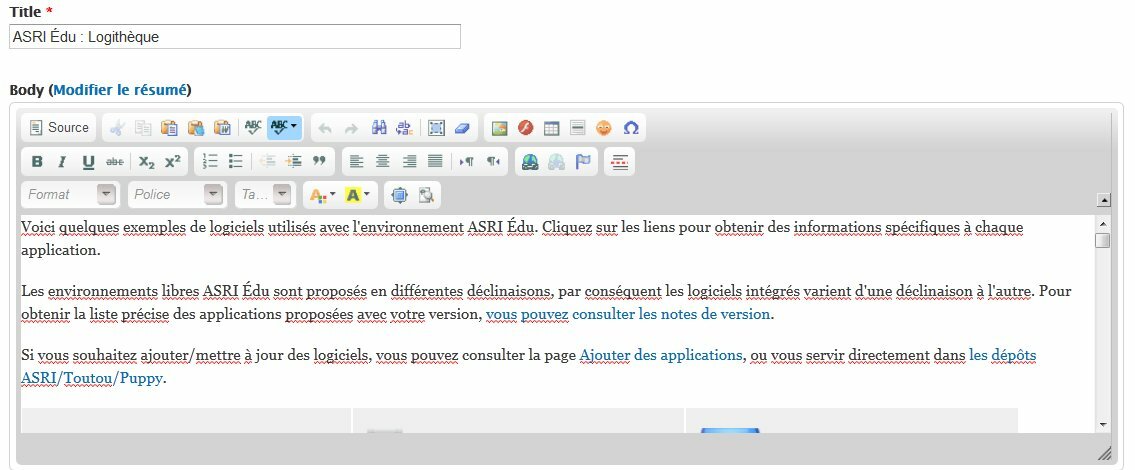
Task: Follow the 'consulter les notes de version' link
Action: click(673, 314)
